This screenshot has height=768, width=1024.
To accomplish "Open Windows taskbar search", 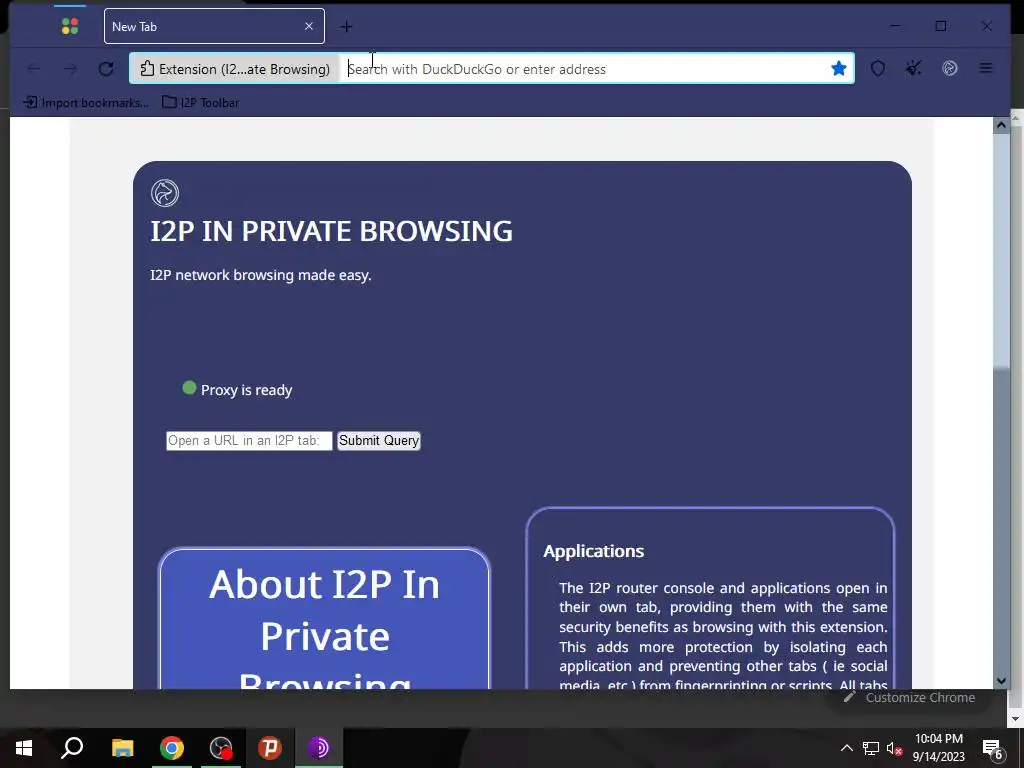I will point(72,748).
